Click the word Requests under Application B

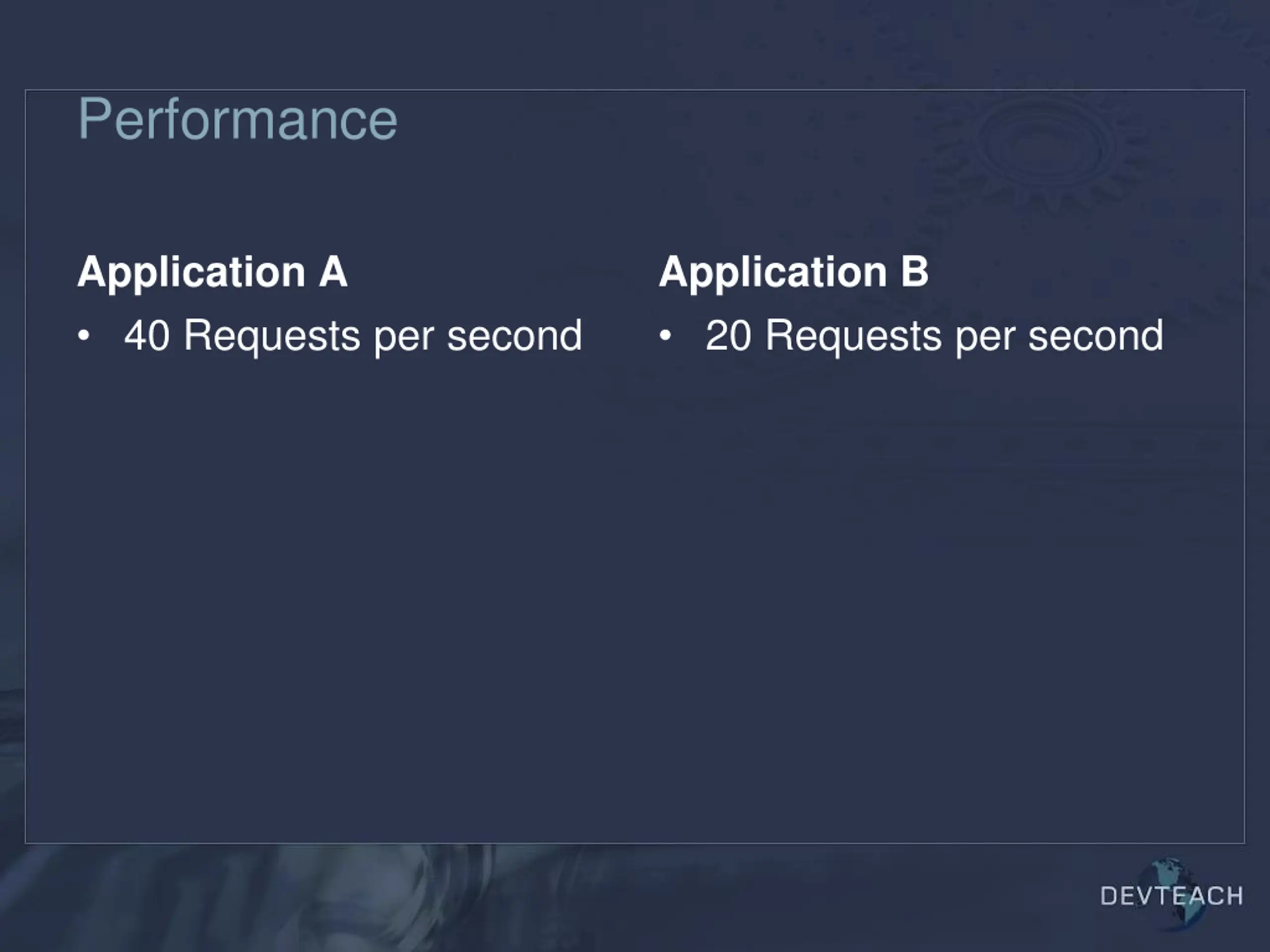[x=854, y=339]
